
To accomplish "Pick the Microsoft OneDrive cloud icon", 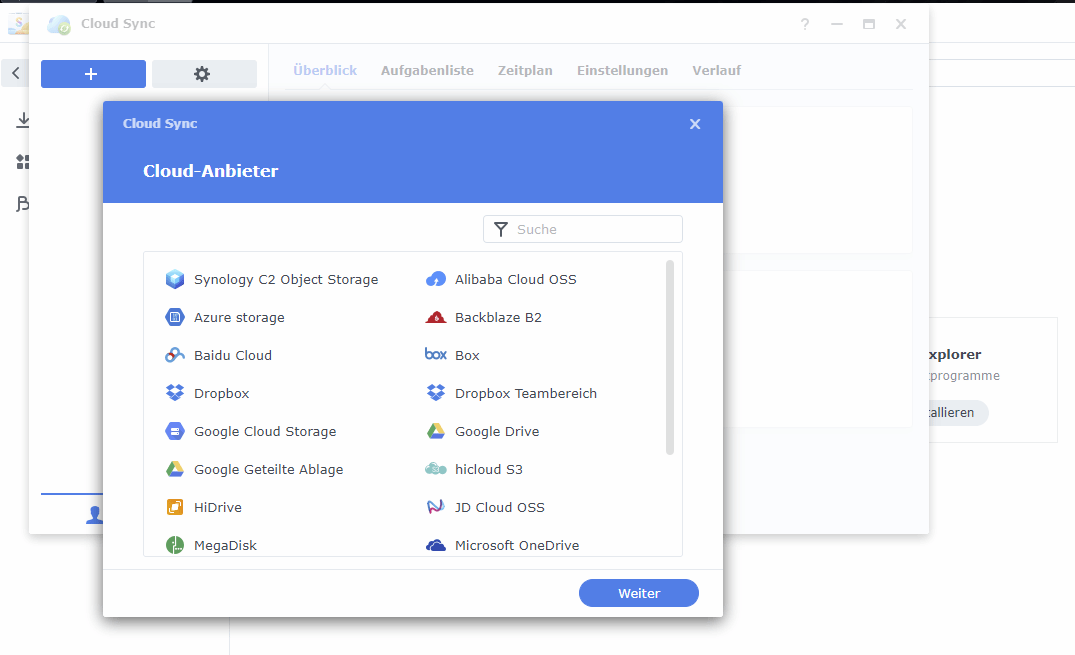I will (436, 546).
